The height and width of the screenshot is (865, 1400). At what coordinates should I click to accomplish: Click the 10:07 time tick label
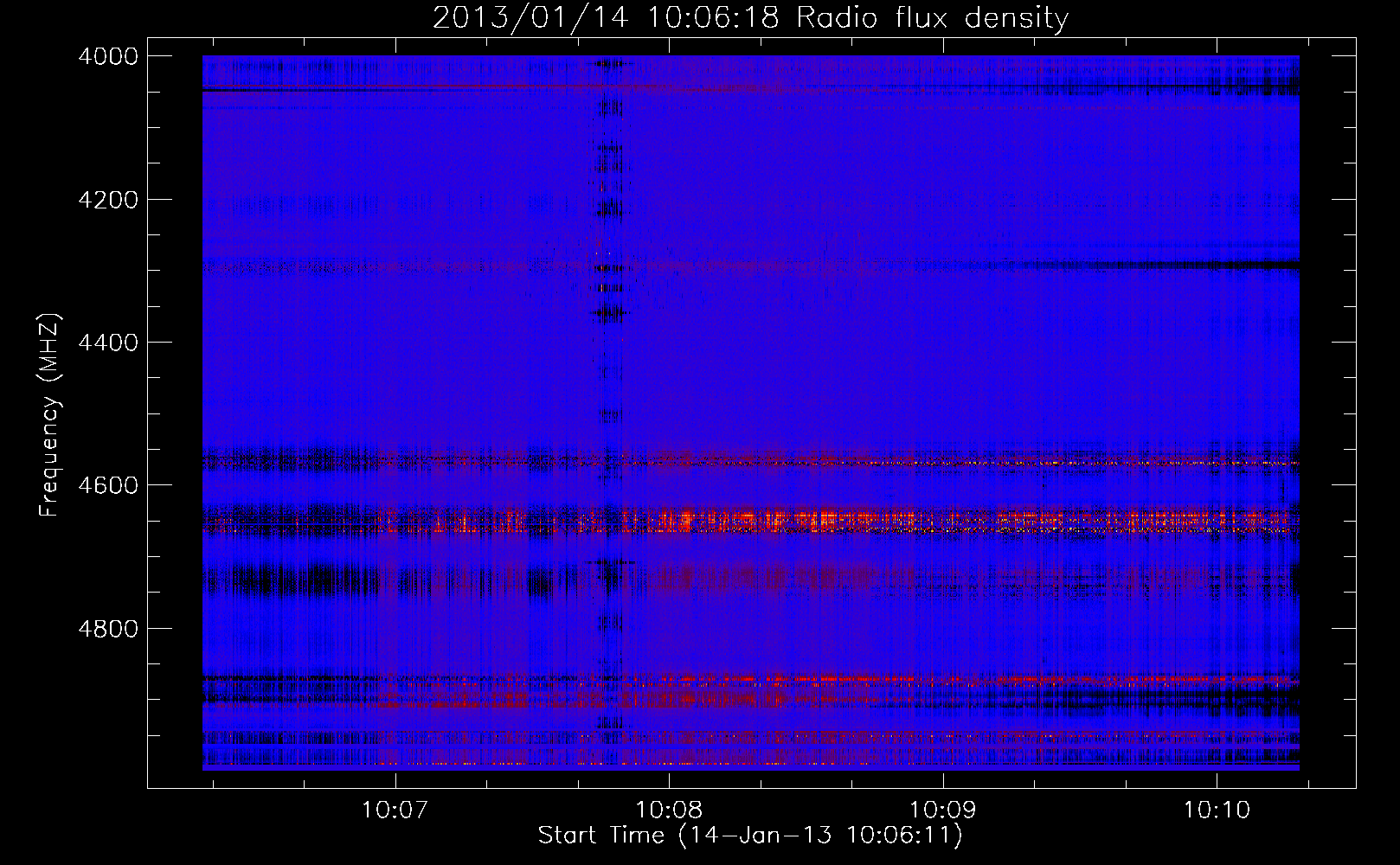[x=395, y=811]
